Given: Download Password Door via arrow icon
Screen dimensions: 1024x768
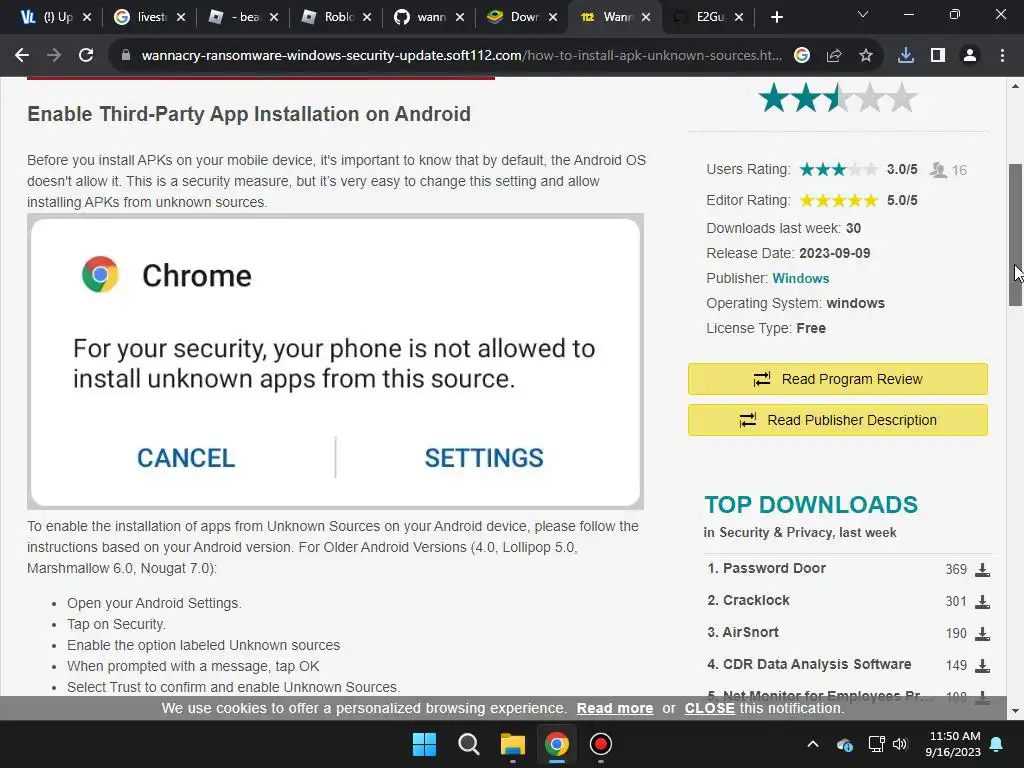Looking at the screenshot, I should pyautogui.click(x=982, y=569).
